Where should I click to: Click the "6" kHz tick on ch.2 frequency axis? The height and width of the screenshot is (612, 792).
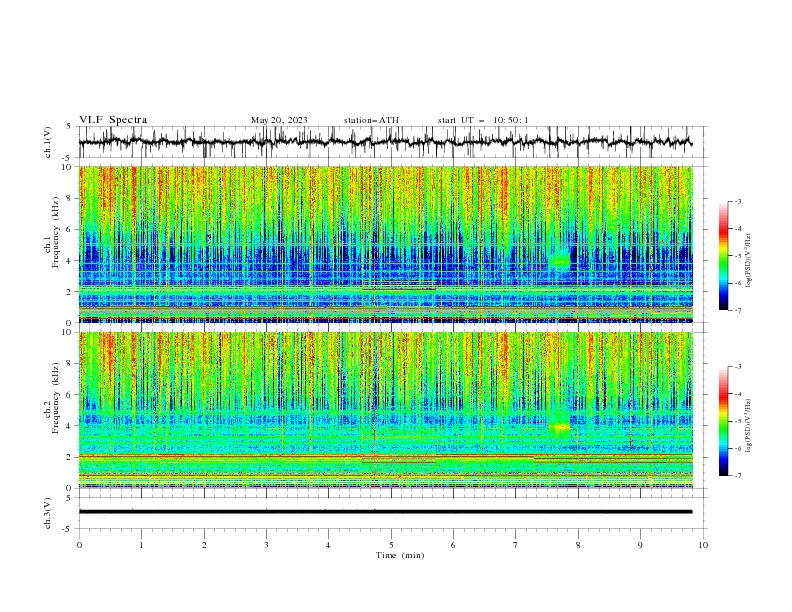click(70, 395)
